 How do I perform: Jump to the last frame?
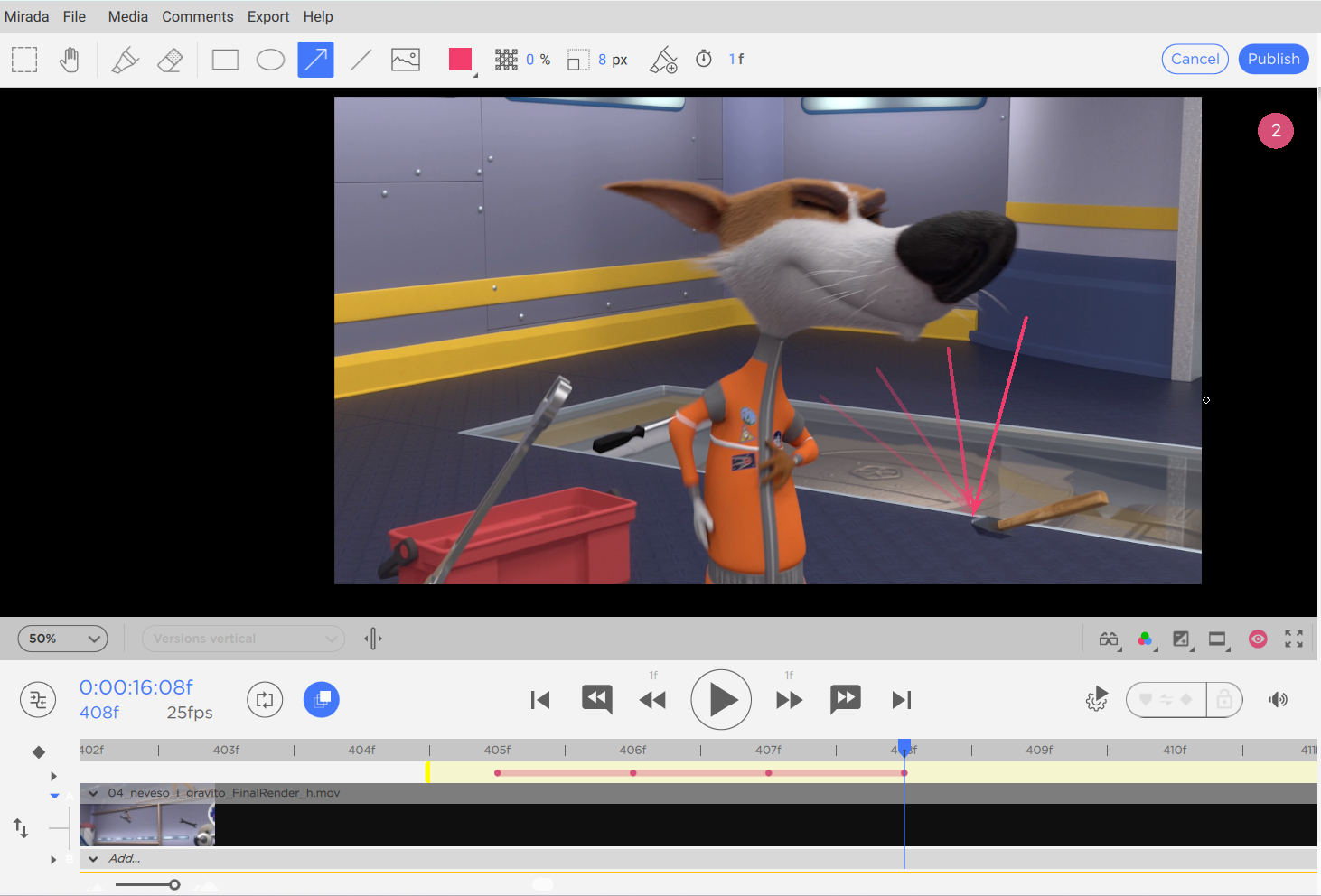tap(902, 700)
